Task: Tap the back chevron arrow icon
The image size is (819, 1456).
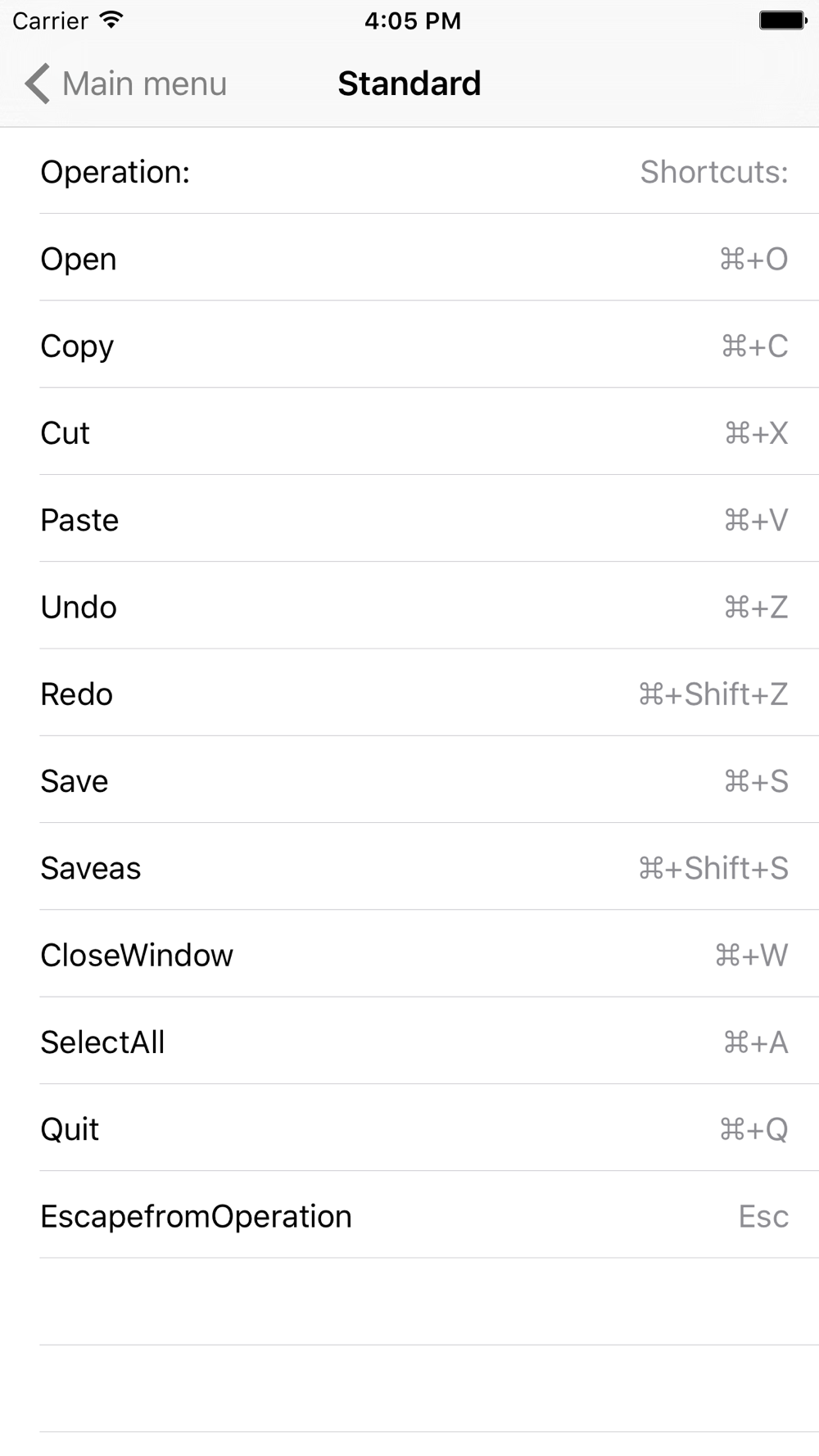Action: (37, 84)
